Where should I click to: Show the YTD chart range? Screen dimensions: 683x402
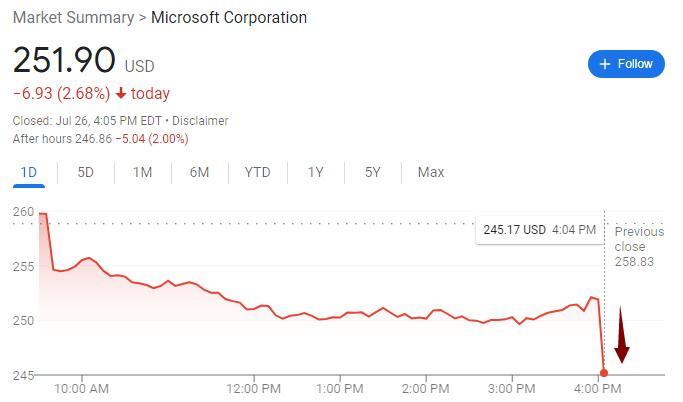pyautogui.click(x=257, y=172)
